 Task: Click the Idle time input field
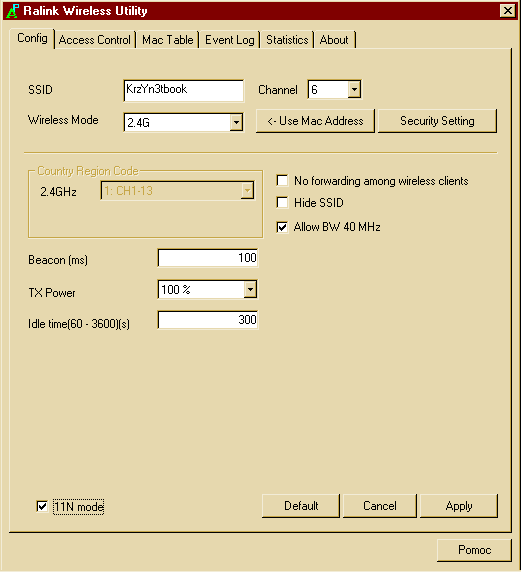click(208, 320)
